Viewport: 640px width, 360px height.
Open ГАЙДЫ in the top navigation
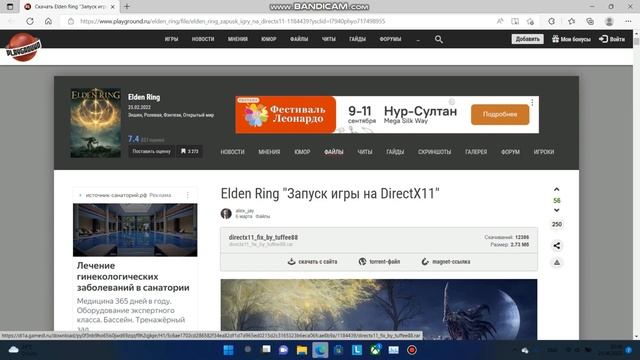click(x=358, y=39)
